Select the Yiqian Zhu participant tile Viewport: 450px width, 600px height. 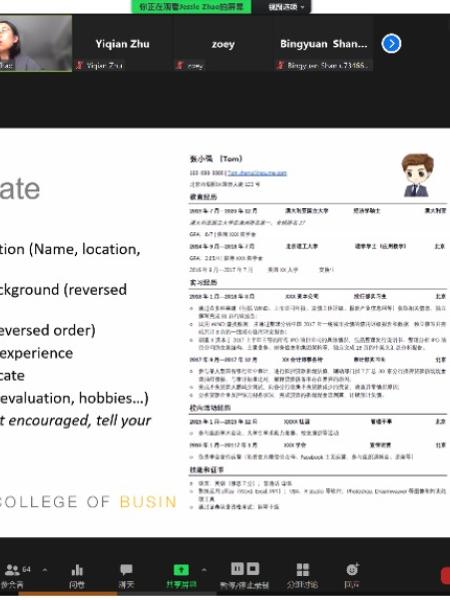click(123, 43)
